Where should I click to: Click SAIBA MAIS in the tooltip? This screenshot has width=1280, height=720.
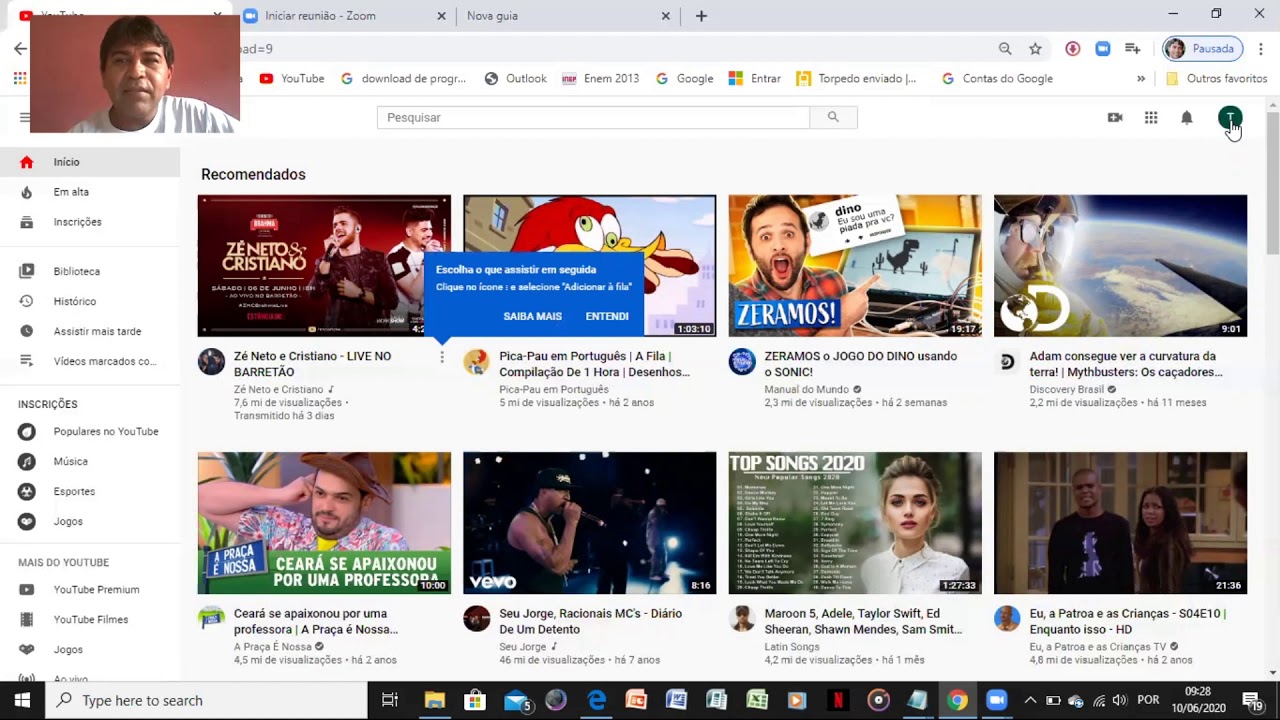(x=532, y=316)
